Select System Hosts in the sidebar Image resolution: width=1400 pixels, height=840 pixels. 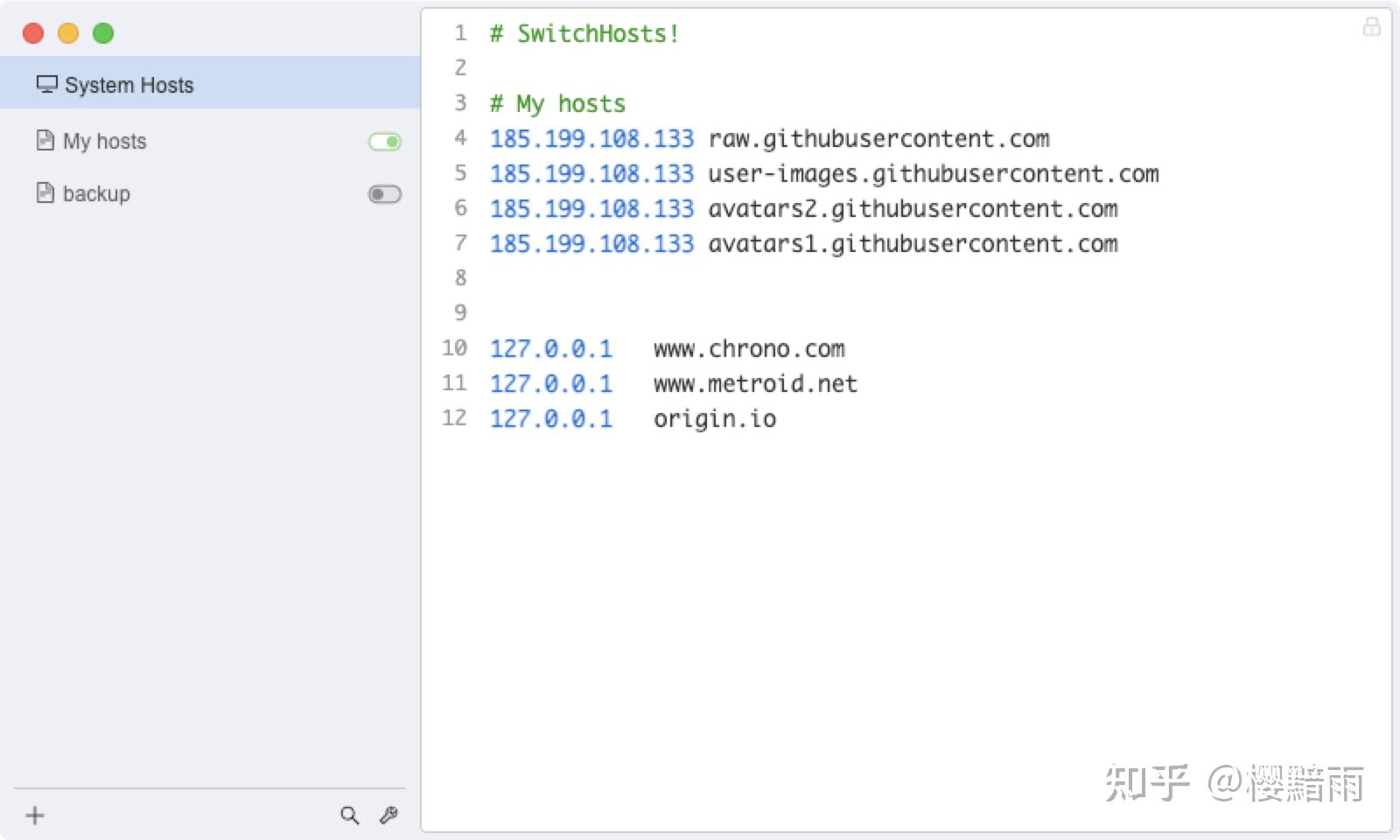pos(129,85)
